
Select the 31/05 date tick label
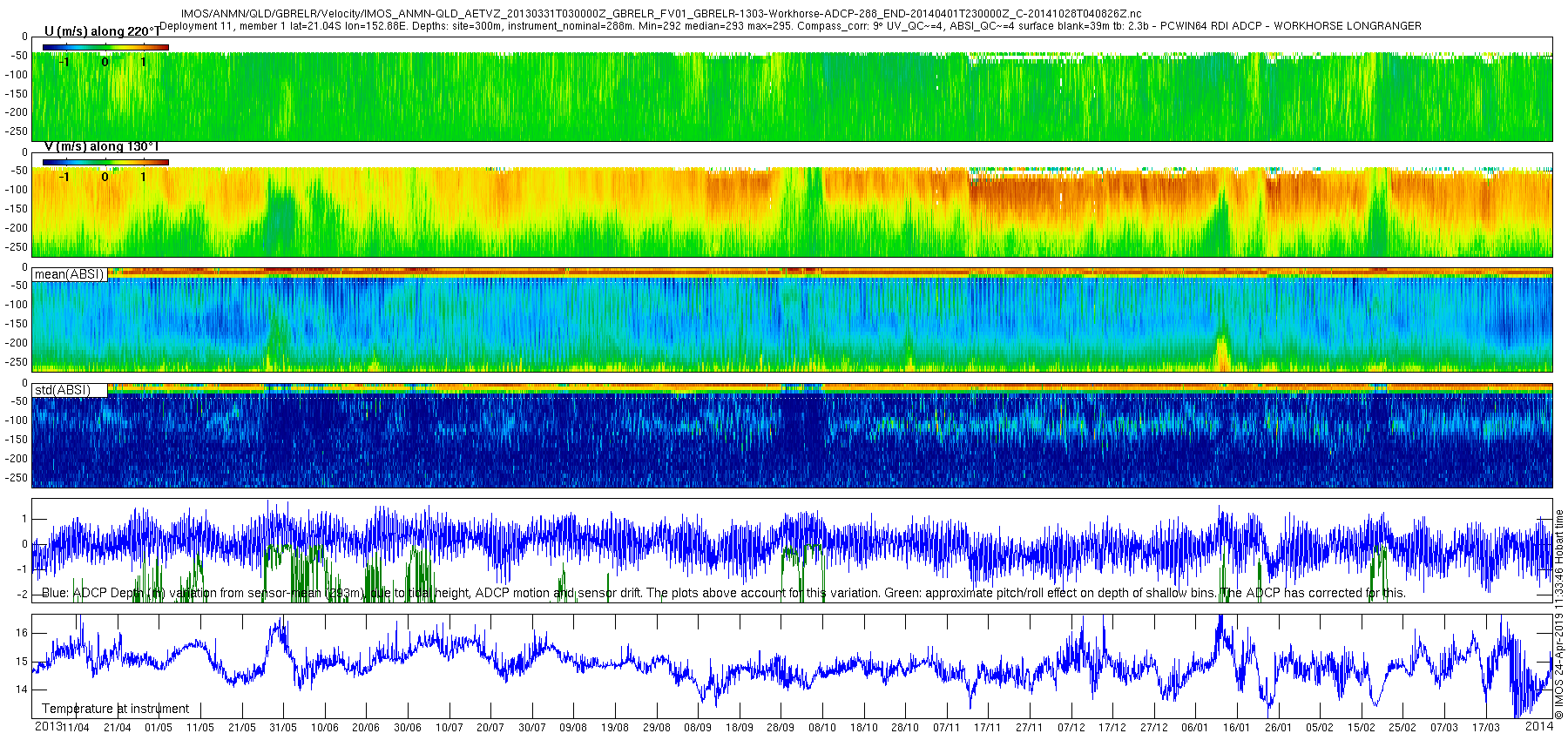pos(283,728)
